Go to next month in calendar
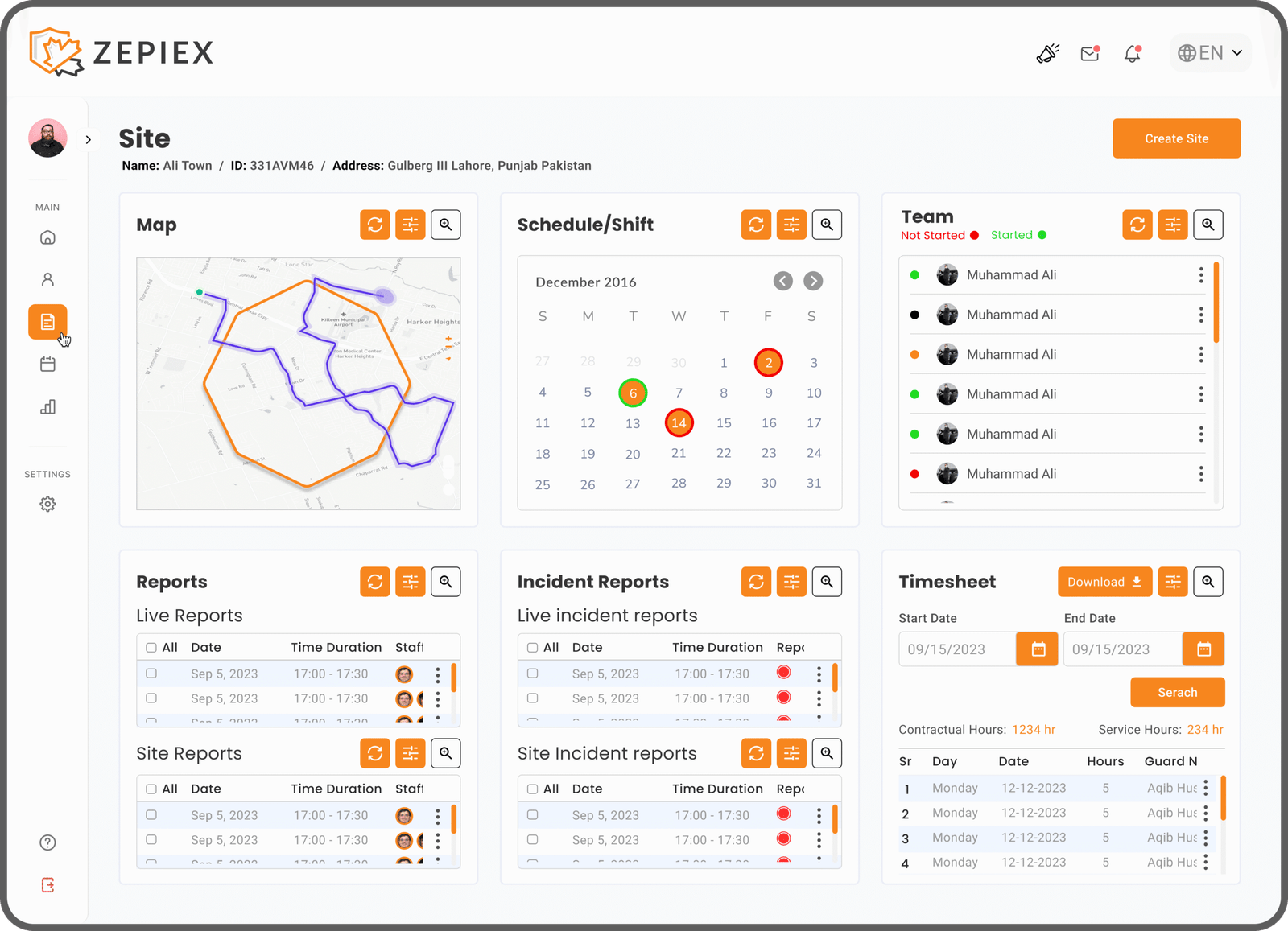Screen dimensions: 1288x931 (813, 281)
